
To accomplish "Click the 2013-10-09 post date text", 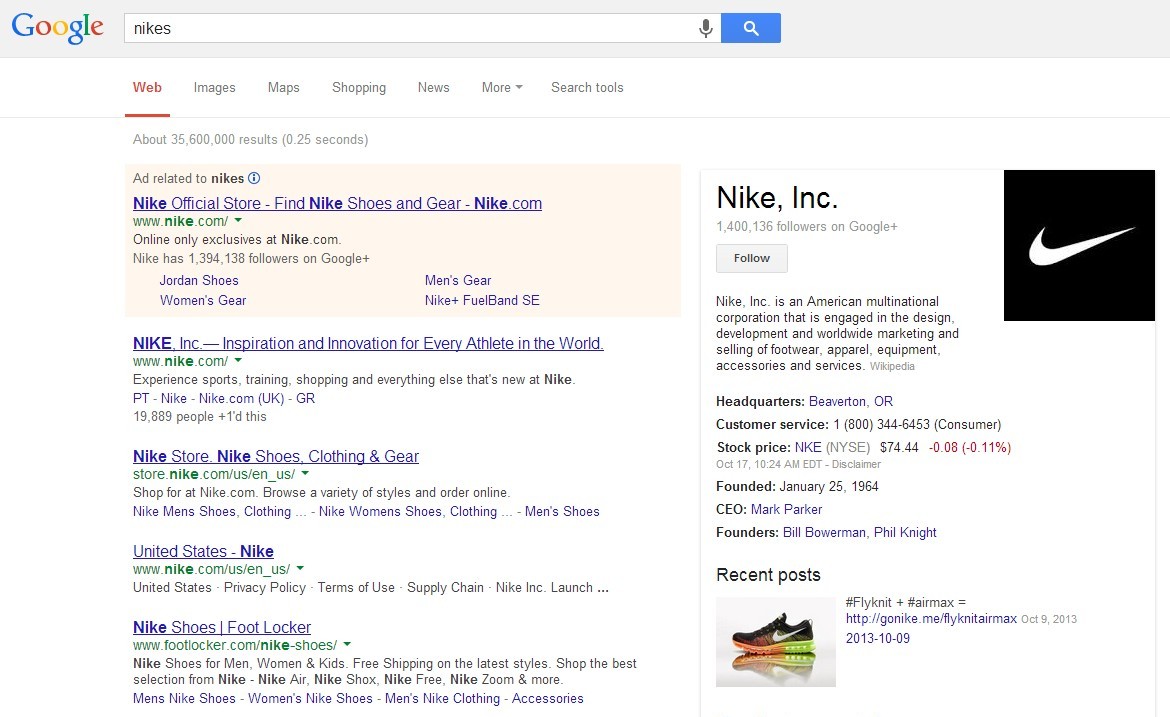I will [x=878, y=639].
